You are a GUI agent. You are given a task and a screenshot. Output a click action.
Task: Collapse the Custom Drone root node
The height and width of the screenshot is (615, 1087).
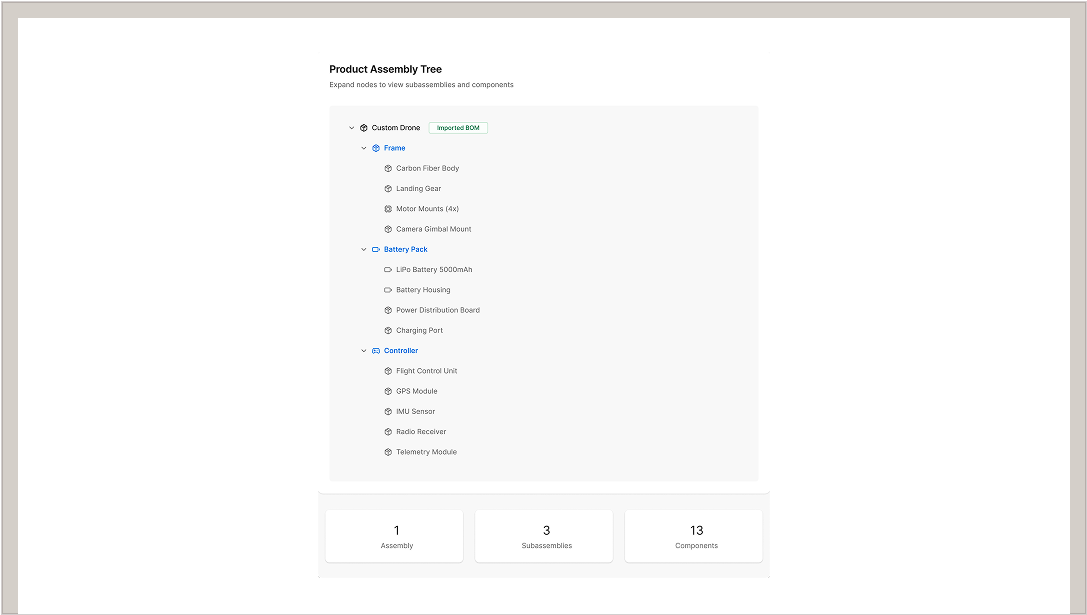pyautogui.click(x=352, y=128)
